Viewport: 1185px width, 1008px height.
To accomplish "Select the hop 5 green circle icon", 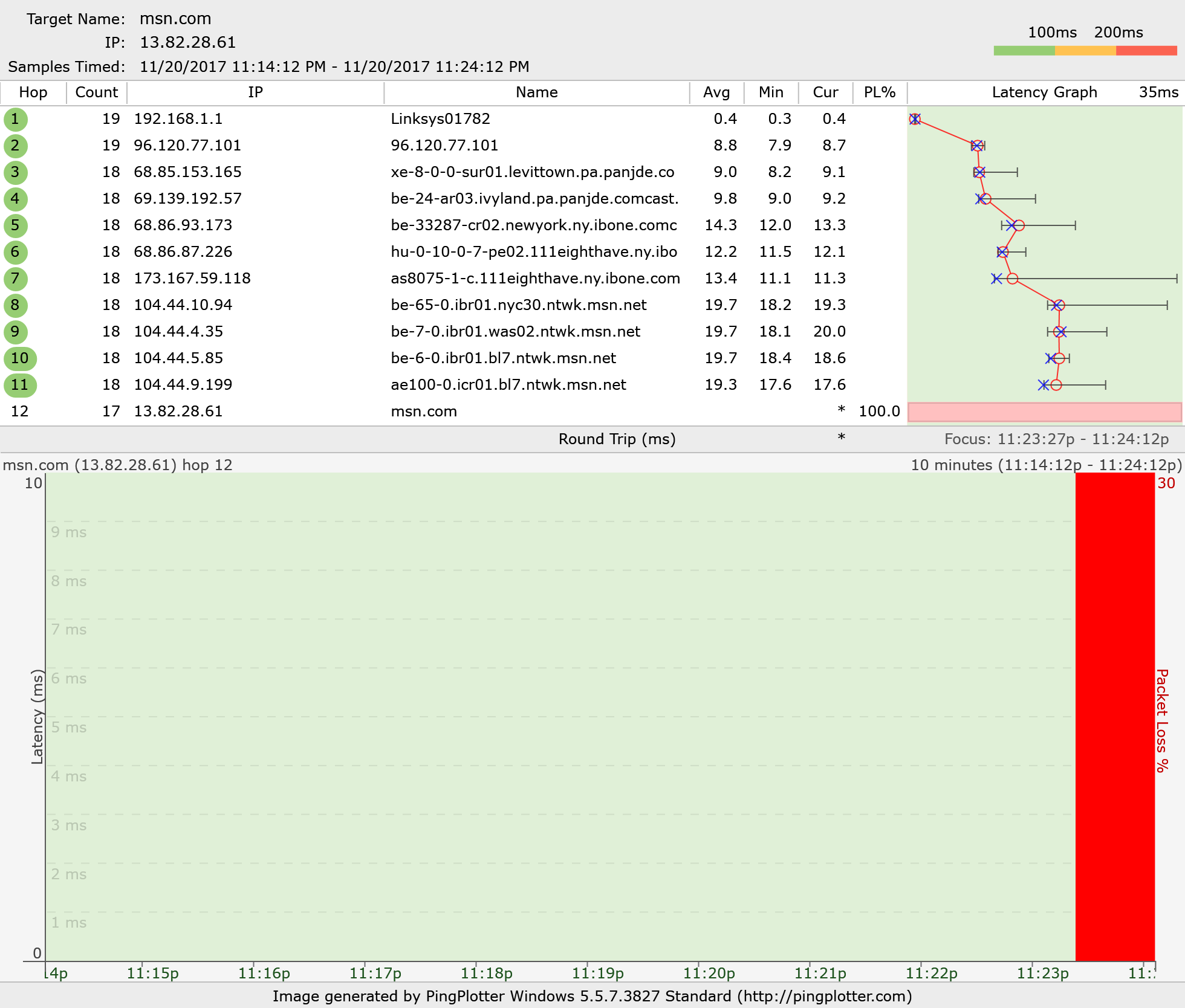I will [x=15, y=225].
